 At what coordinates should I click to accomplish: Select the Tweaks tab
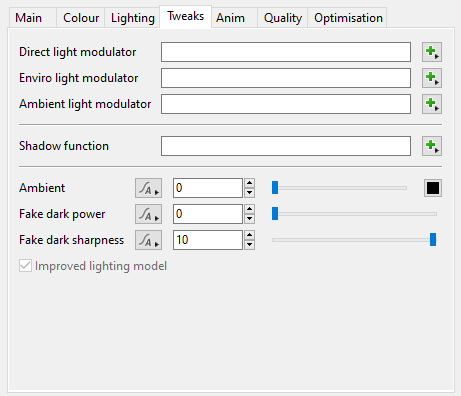(186, 16)
